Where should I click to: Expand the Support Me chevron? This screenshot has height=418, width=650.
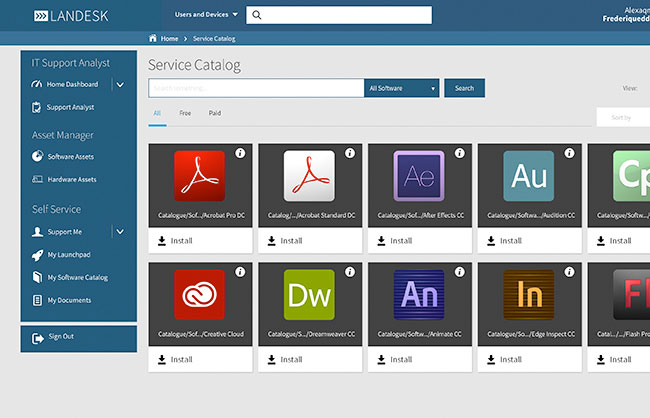(120, 232)
